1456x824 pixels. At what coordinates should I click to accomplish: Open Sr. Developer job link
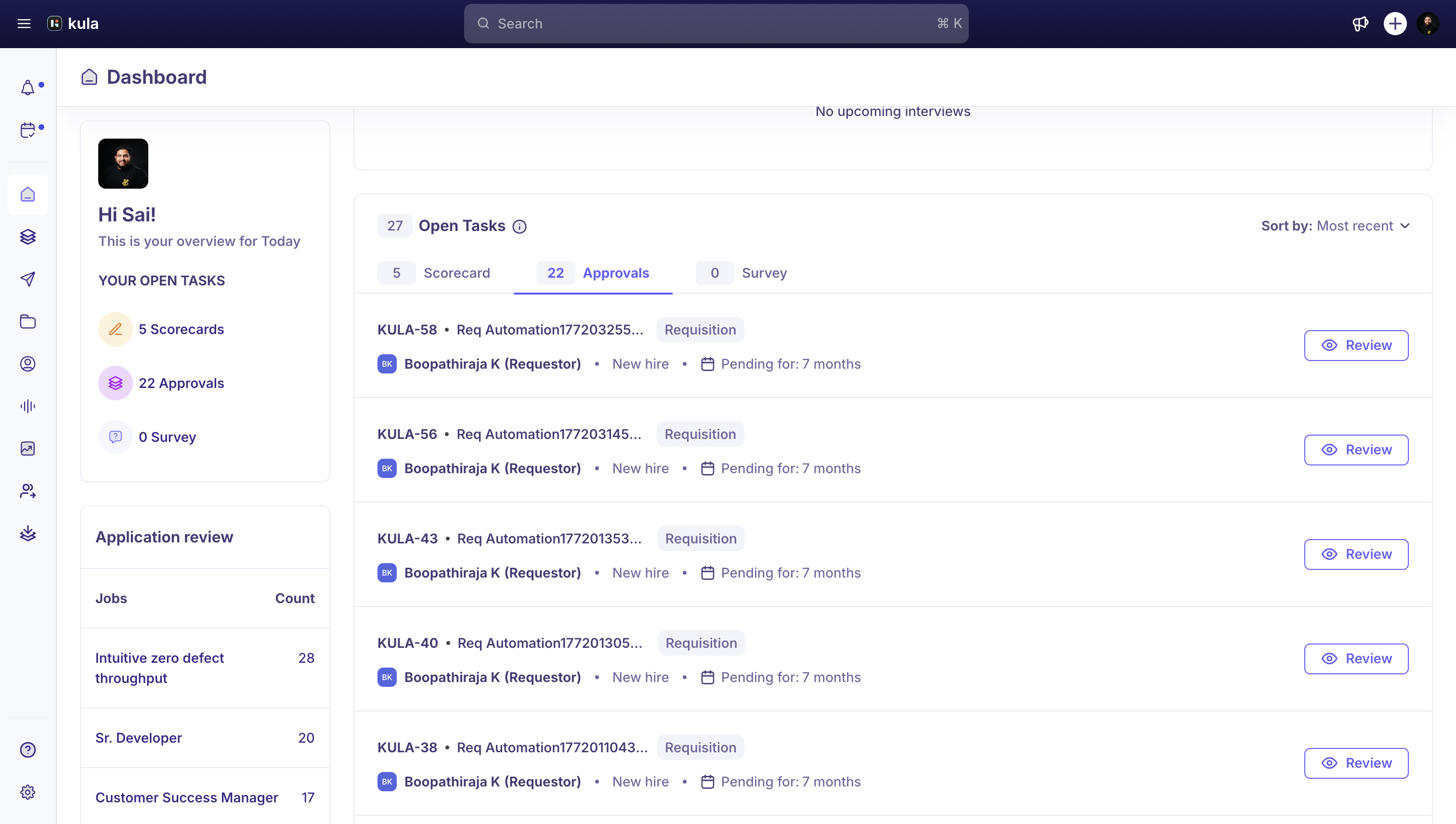[x=139, y=737]
